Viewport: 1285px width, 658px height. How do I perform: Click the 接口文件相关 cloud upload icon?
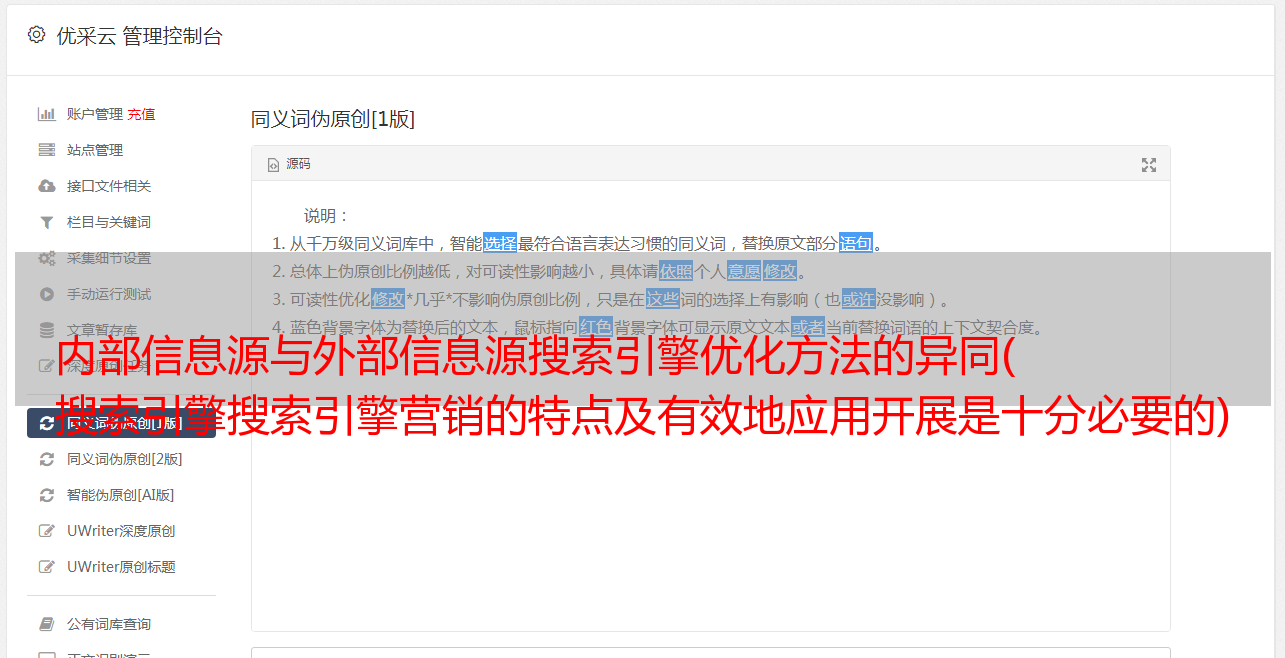pos(46,186)
